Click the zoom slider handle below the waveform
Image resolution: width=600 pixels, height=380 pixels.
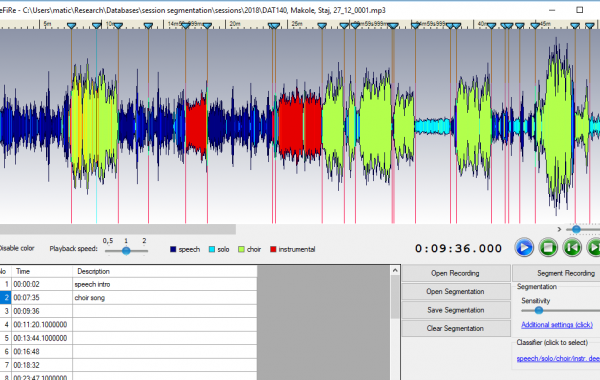pyautogui.click(x=576, y=229)
